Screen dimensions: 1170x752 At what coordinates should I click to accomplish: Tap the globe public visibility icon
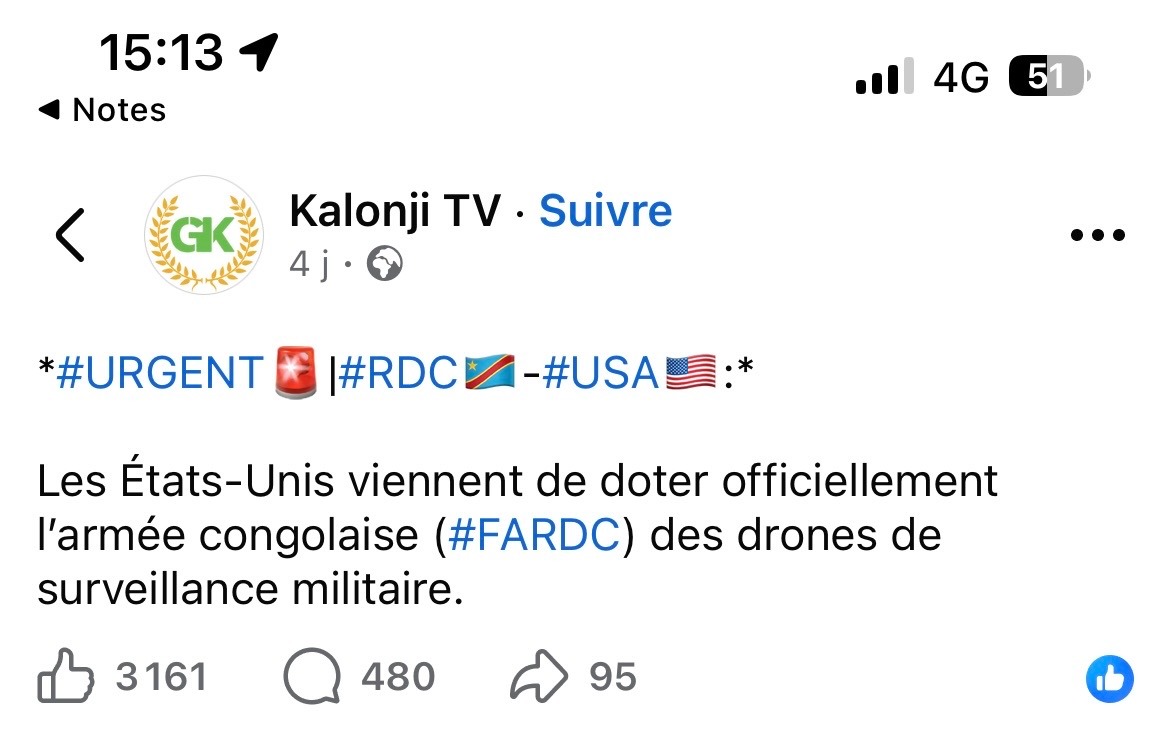pyautogui.click(x=385, y=265)
